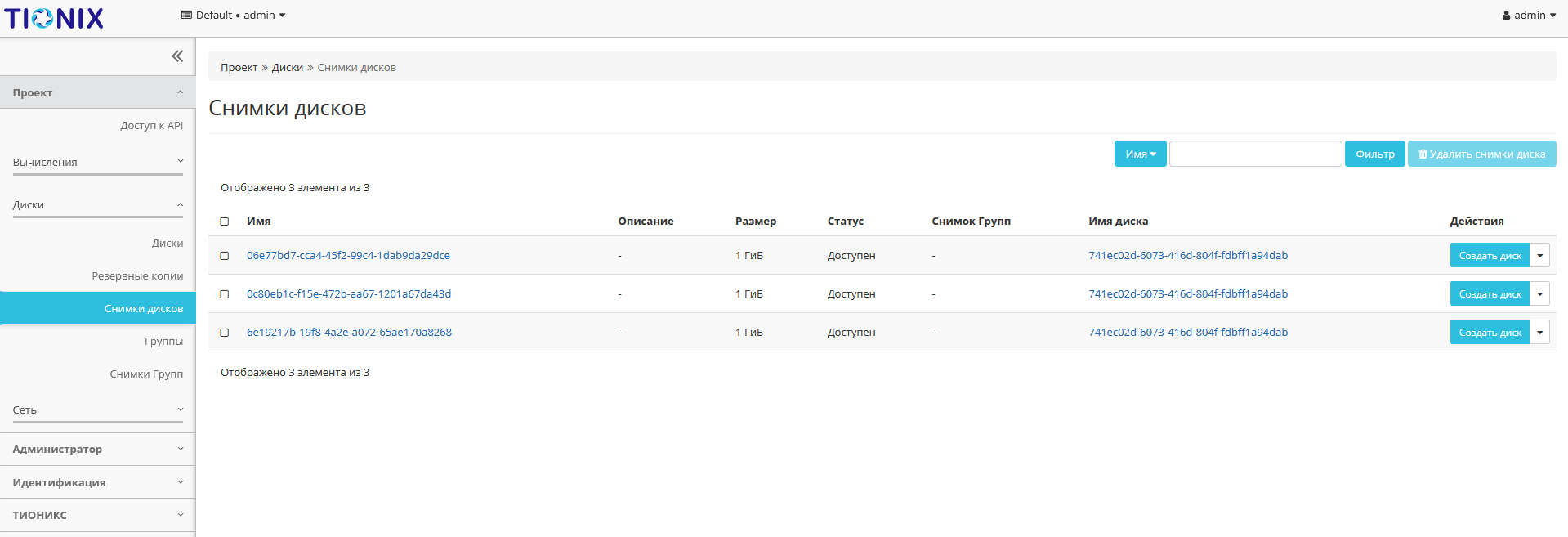Click into the filter text field
The height and width of the screenshot is (537, 1568).
pyautogui.click(x=1255, y=154)
